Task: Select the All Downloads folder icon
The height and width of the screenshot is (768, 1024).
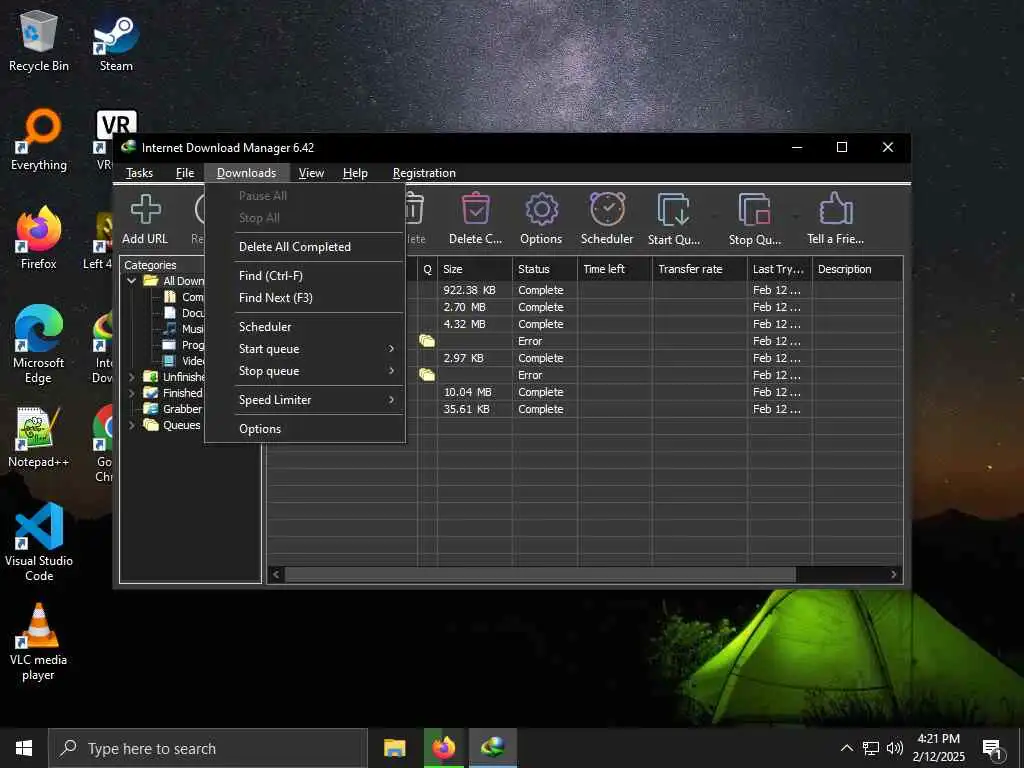Action: click(151, 281)
